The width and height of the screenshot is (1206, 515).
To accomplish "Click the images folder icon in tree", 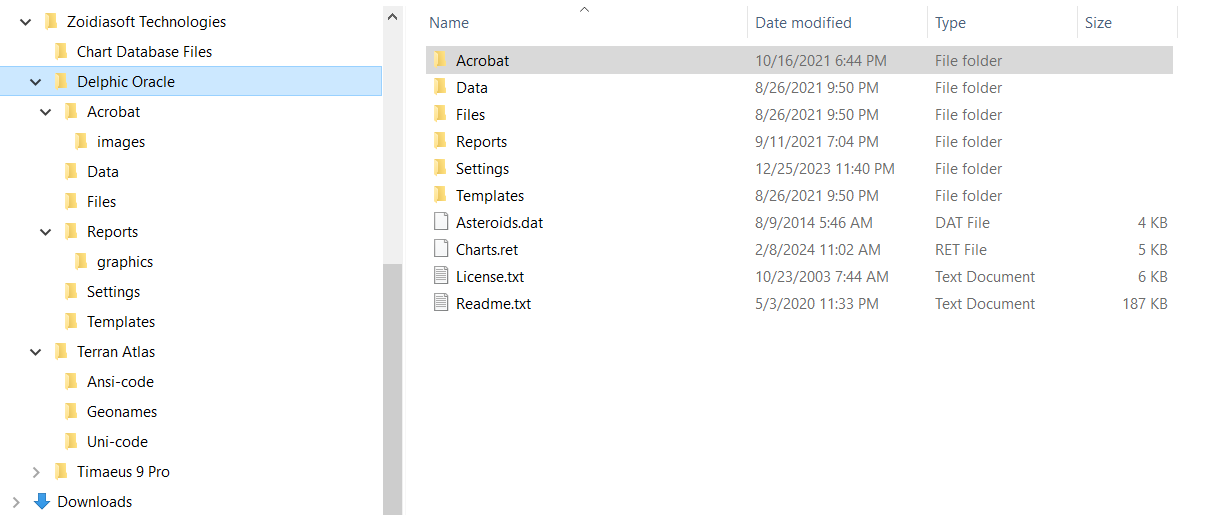I will pos(81,141).
